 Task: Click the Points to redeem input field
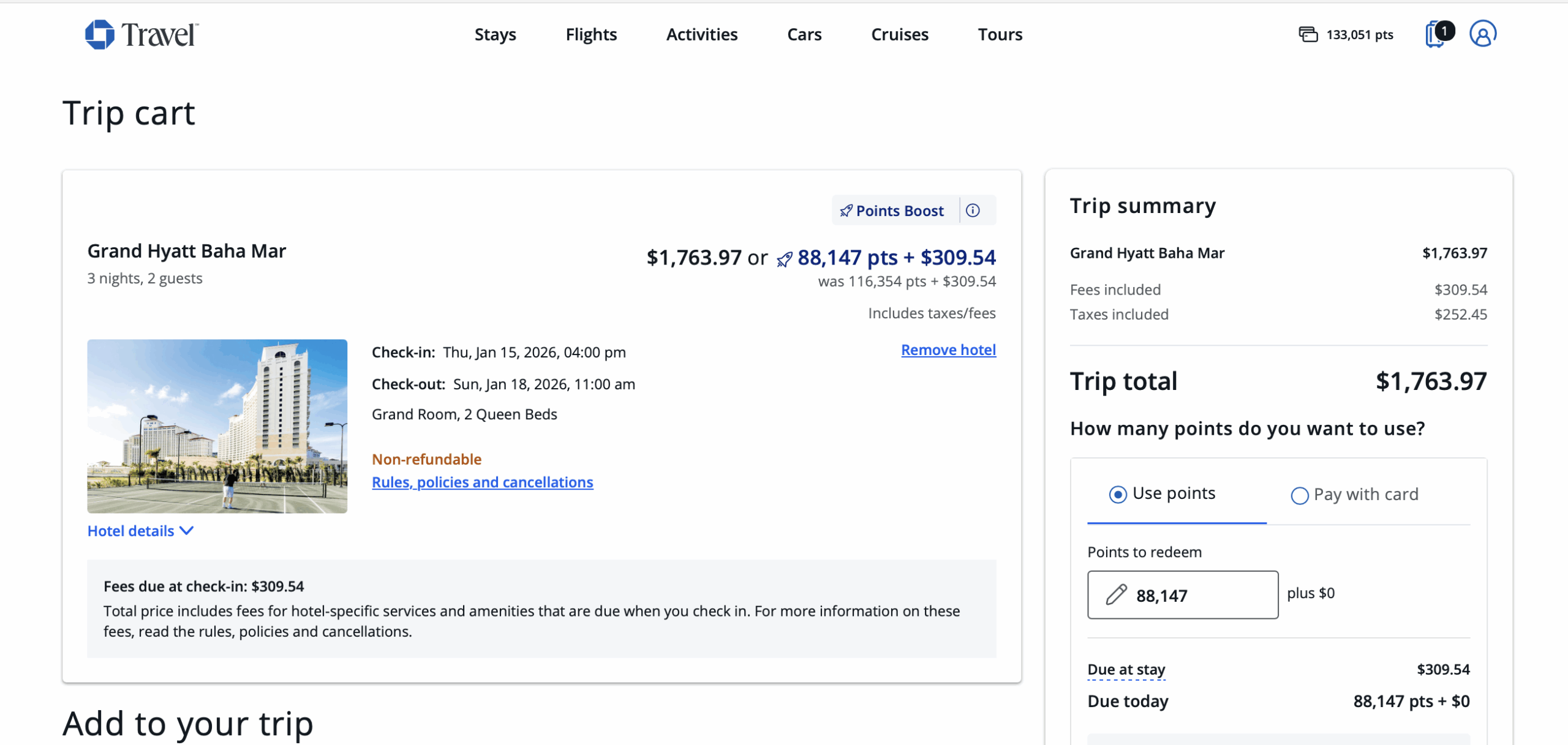pos(1183,595)
